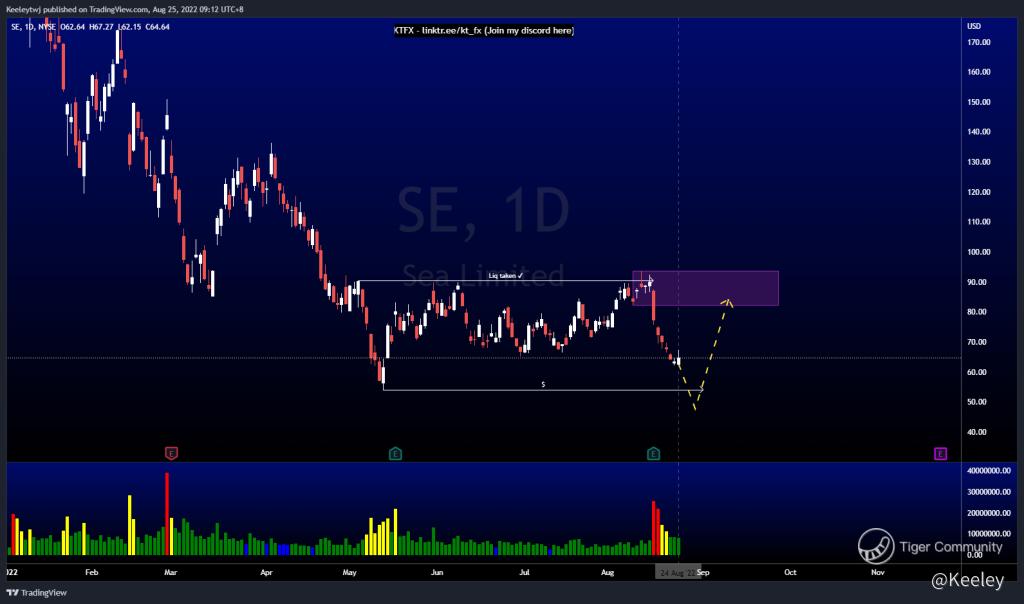Click the USD currency label on the price axis
This screenshot has width=1024, height=604.
[x=974, y=26]
